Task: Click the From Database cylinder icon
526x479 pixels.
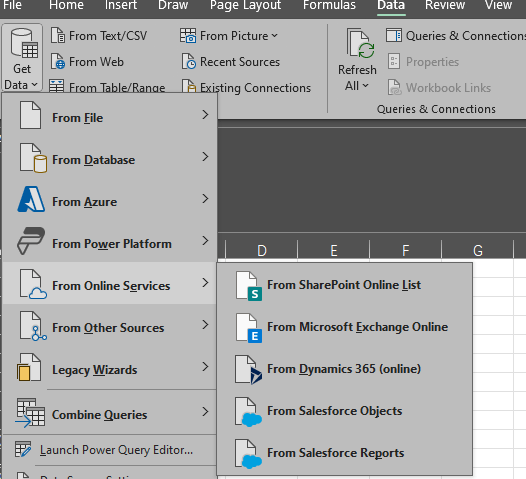Action: pyautogui.click(x=33, y=158)
